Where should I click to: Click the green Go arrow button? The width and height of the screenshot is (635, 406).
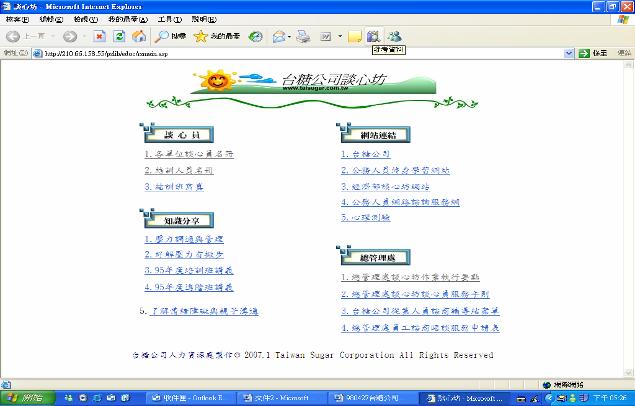(584, 53)
